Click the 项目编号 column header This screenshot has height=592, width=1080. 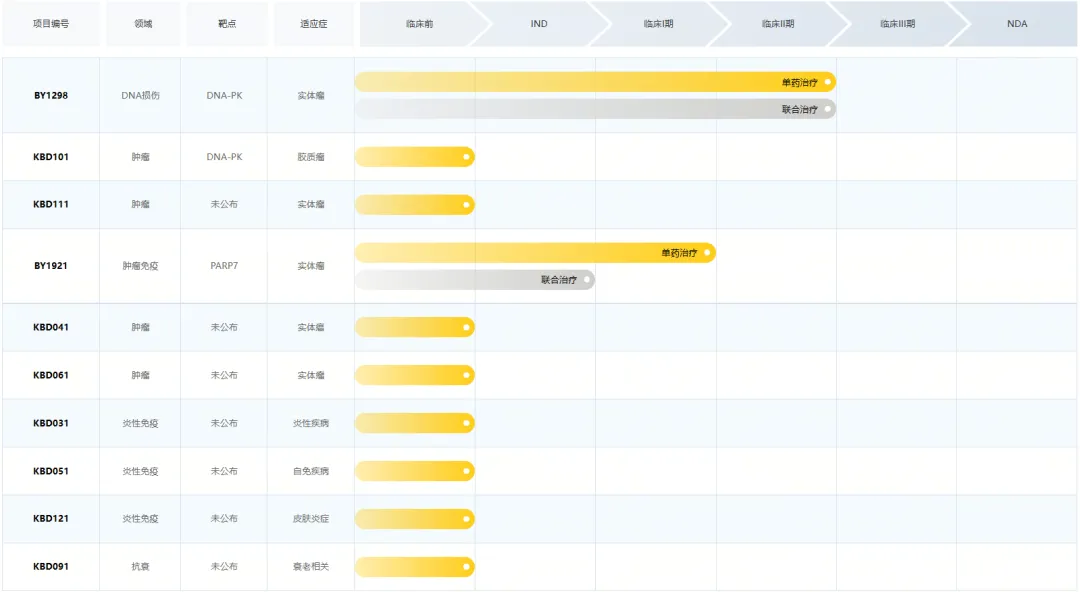coord(50,24)
